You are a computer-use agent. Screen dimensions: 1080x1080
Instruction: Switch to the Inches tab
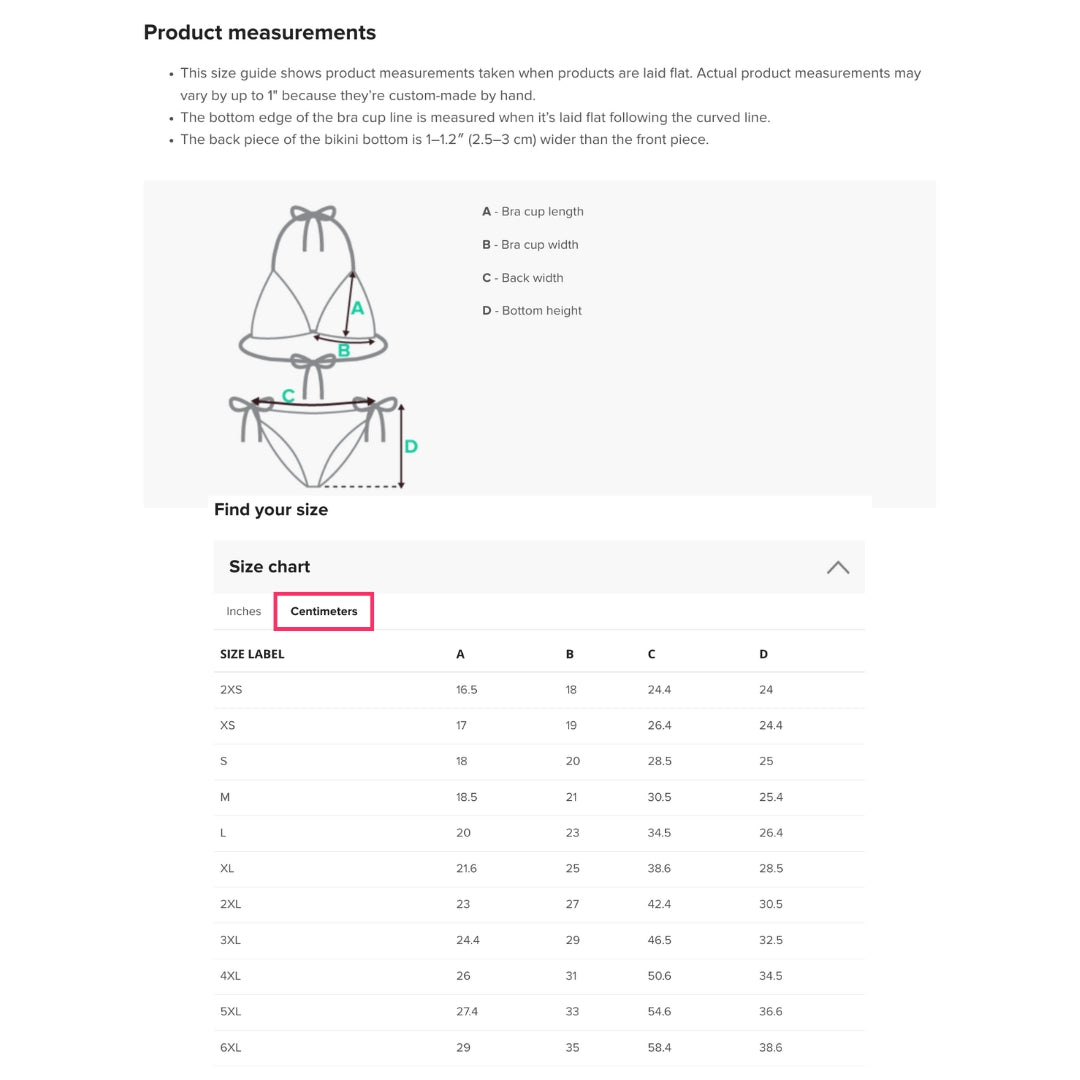(243, 611)
